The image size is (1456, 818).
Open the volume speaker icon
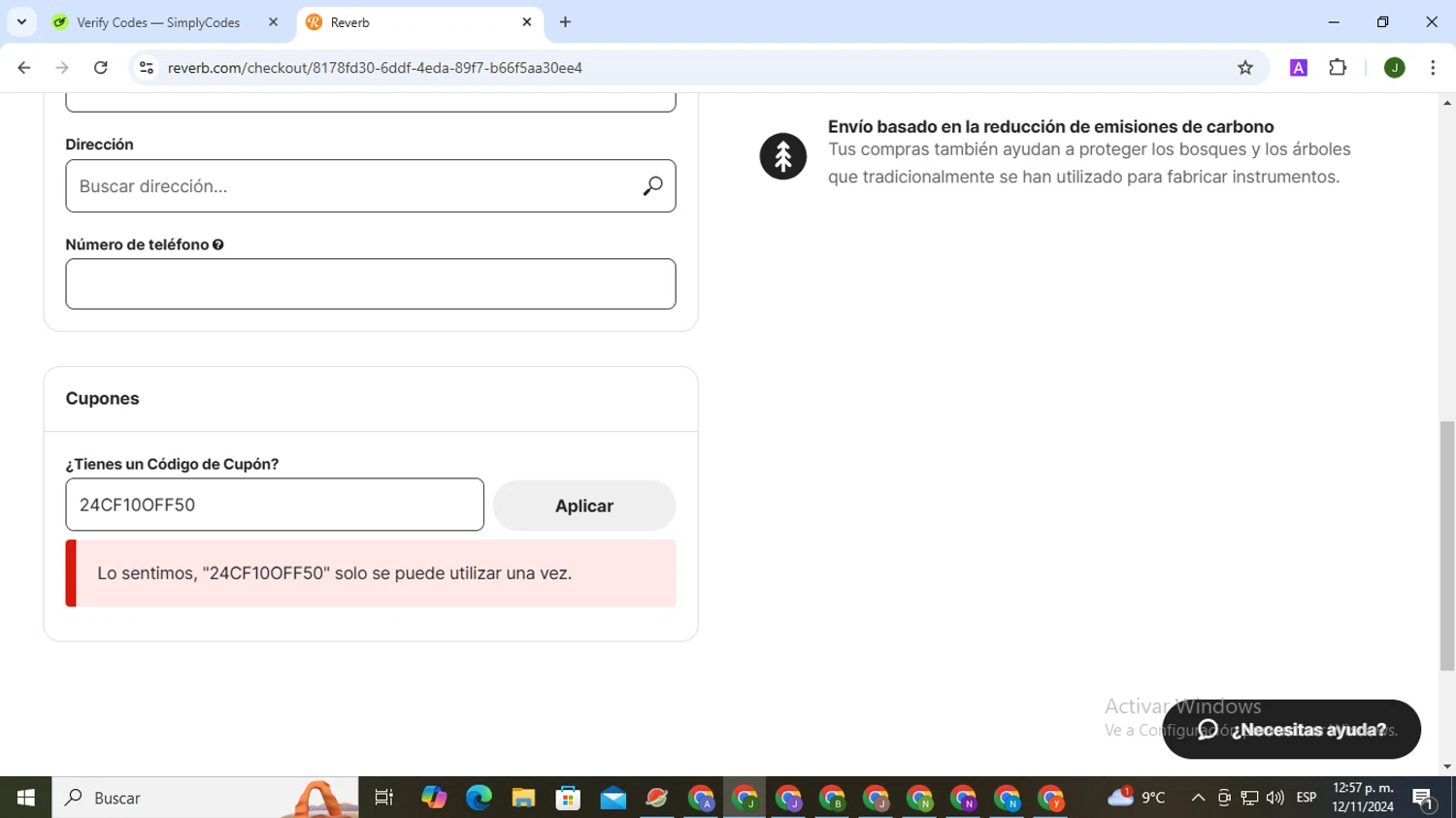pos(1274,798)
